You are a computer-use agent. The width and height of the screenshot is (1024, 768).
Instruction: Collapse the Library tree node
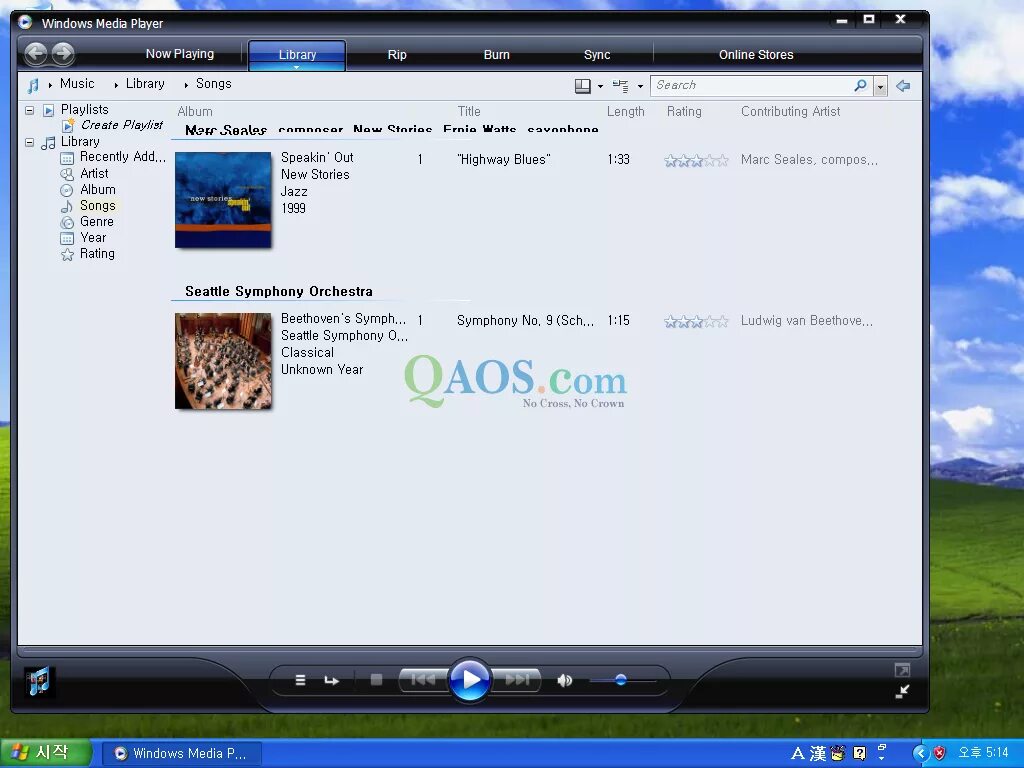tap(29, 142)
